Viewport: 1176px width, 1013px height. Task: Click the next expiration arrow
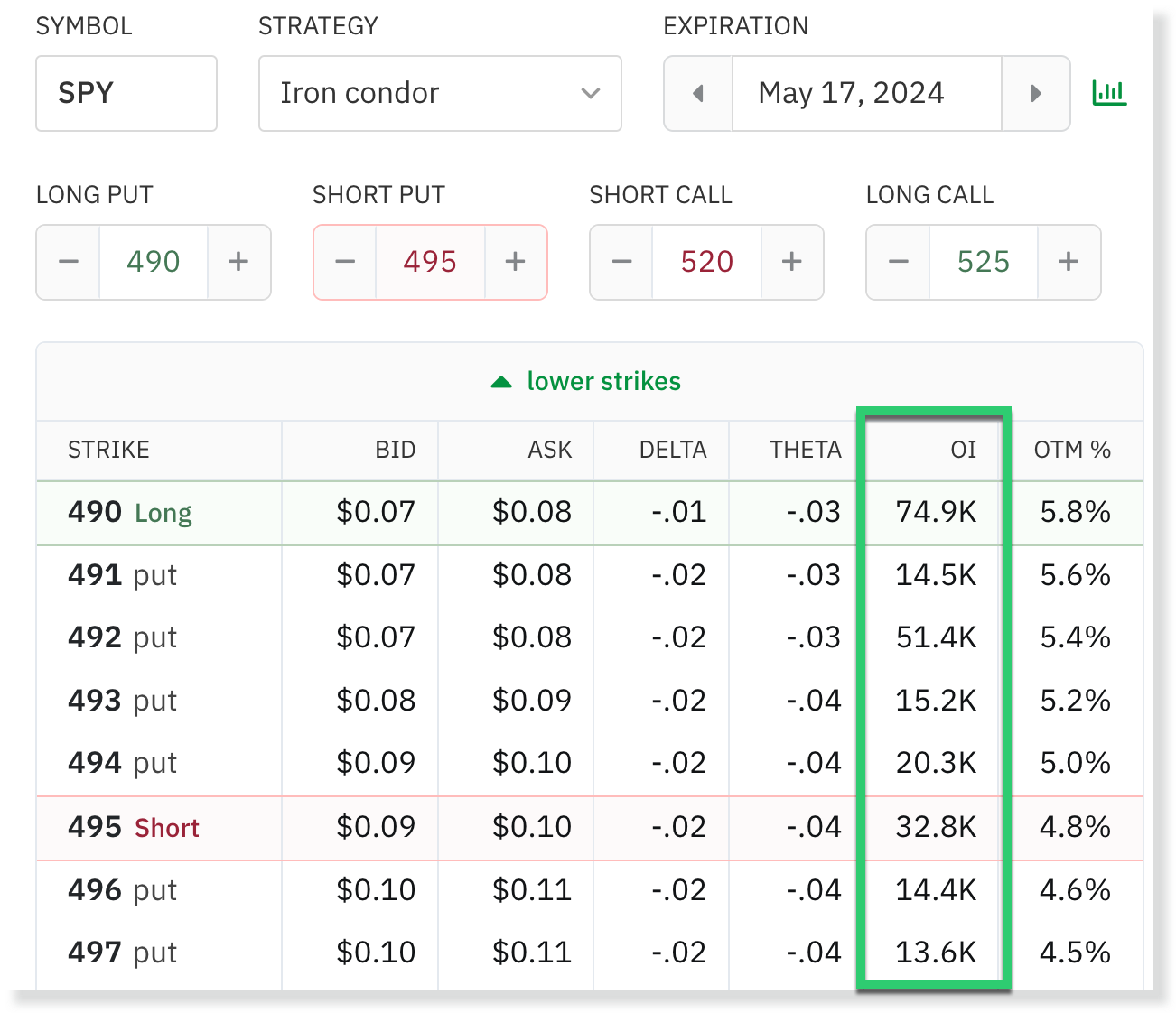pyautogui.click(x=1035, y=93)
